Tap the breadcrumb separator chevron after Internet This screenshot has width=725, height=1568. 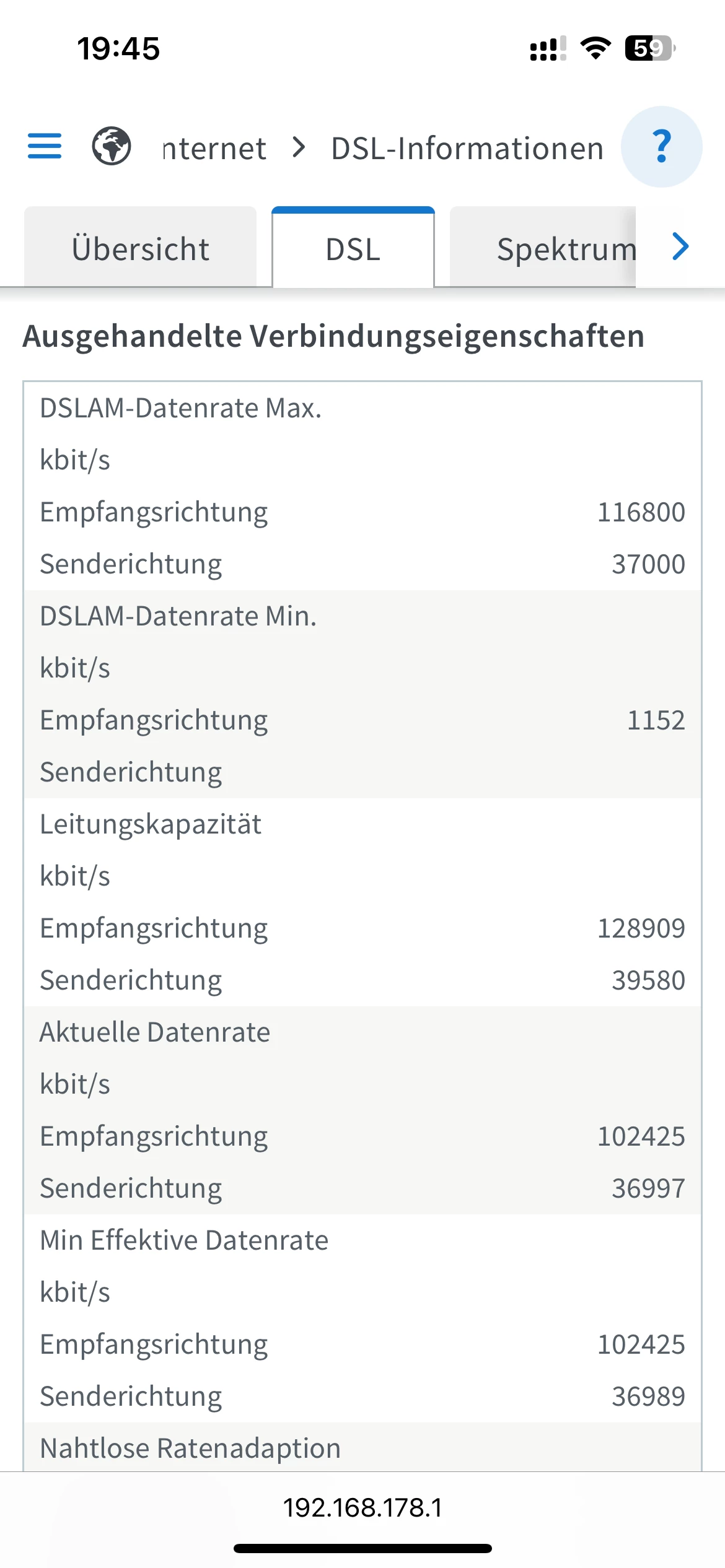click(x=299, y=147)
